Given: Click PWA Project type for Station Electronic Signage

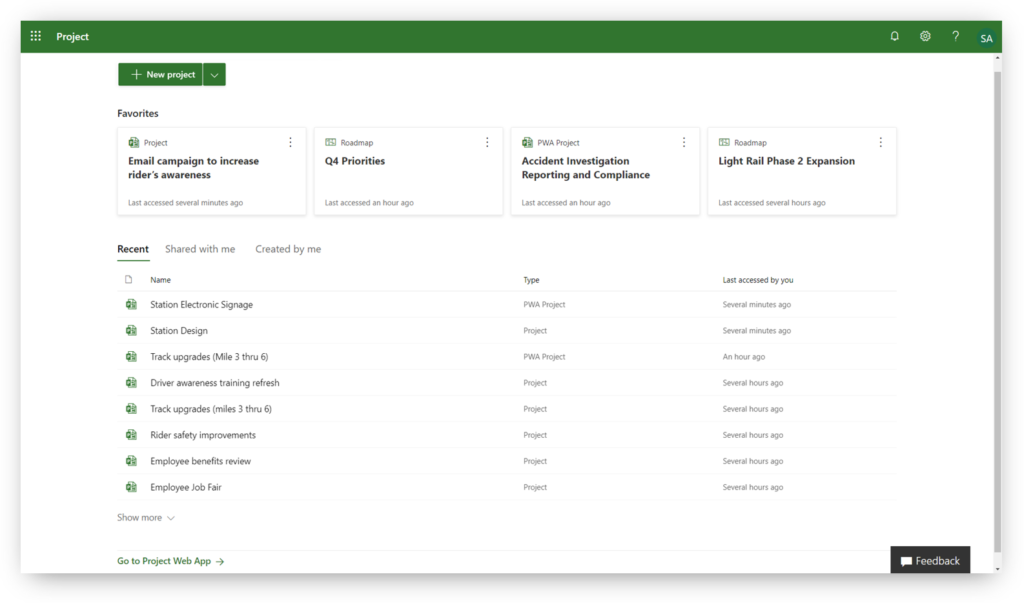Looking at the screenshot, I should (544, 304).
